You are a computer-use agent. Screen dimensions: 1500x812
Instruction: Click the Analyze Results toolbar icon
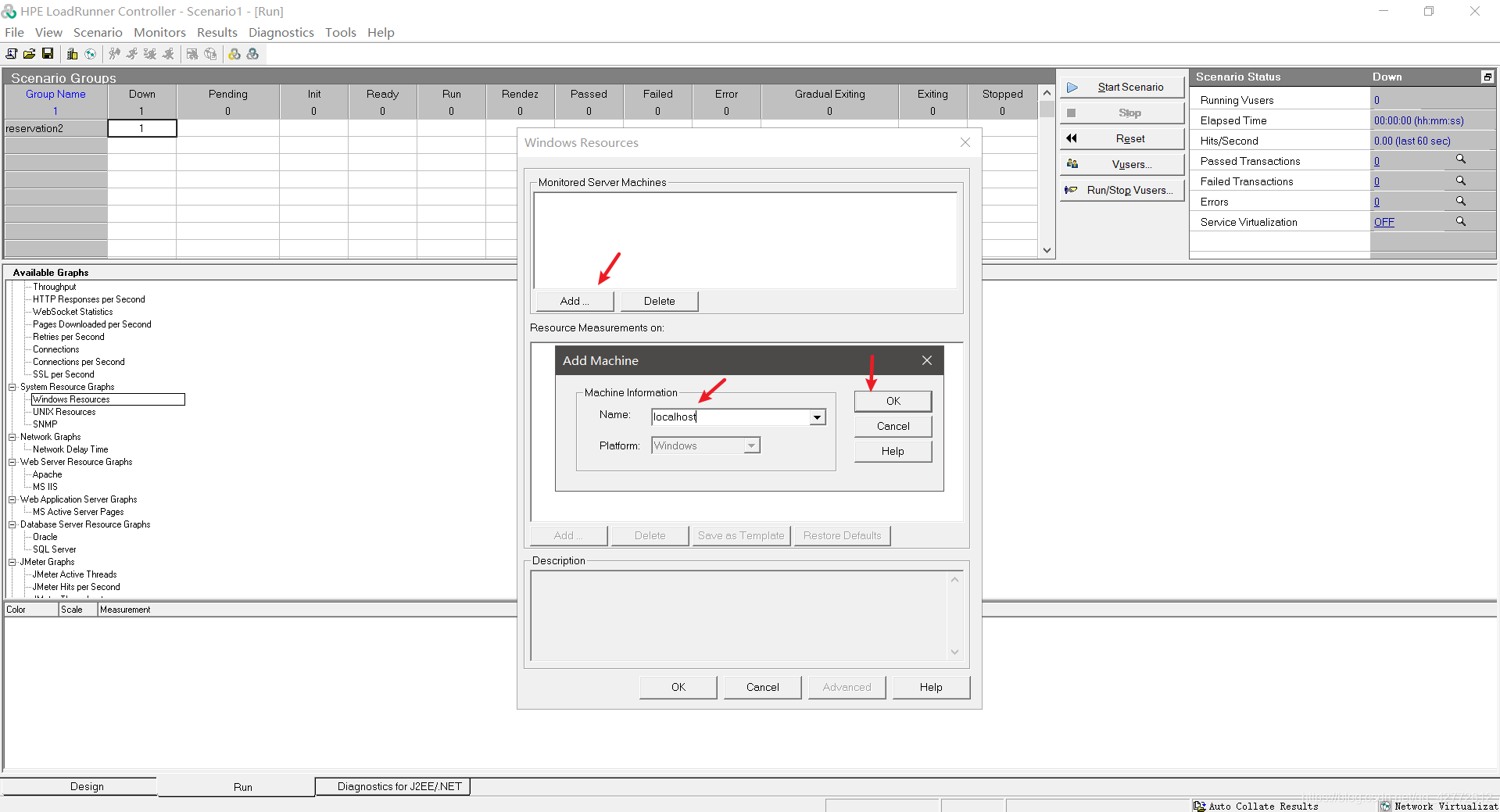coord(192,54)
